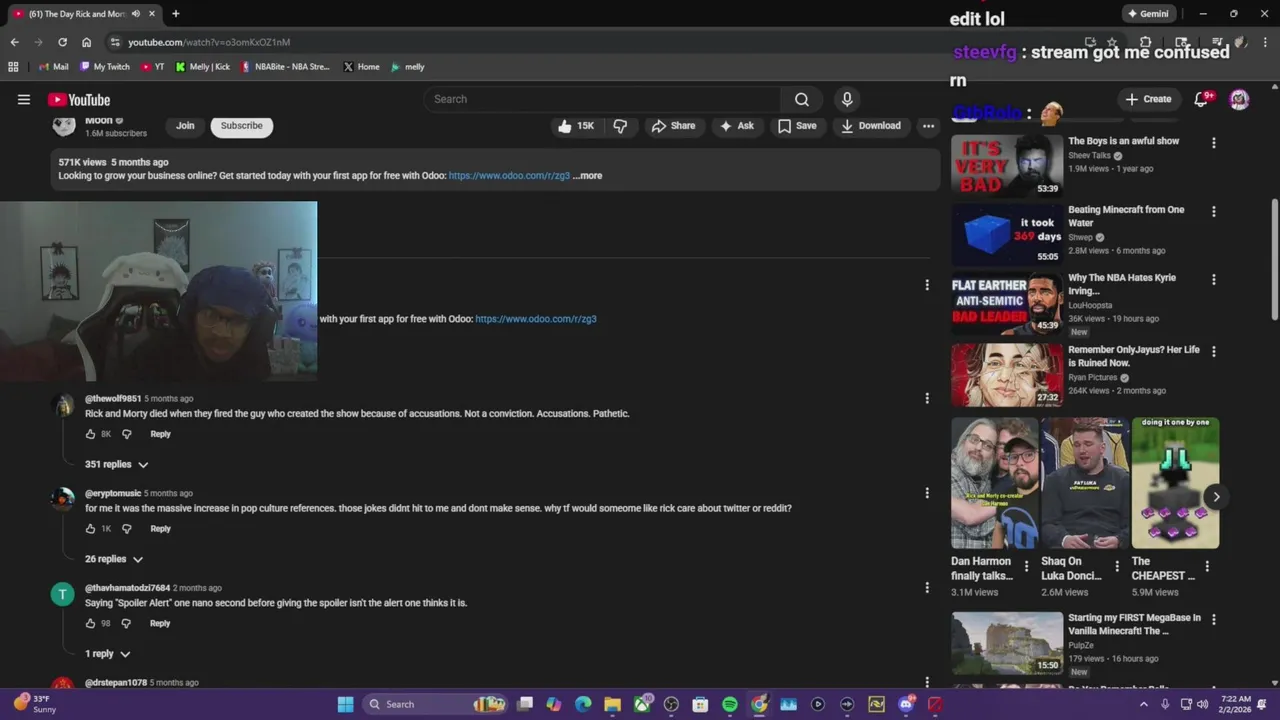The height and width of the screenshot is (720, 1280).
Task: Open Windows Start menu
Action: [x=345, y=704]
